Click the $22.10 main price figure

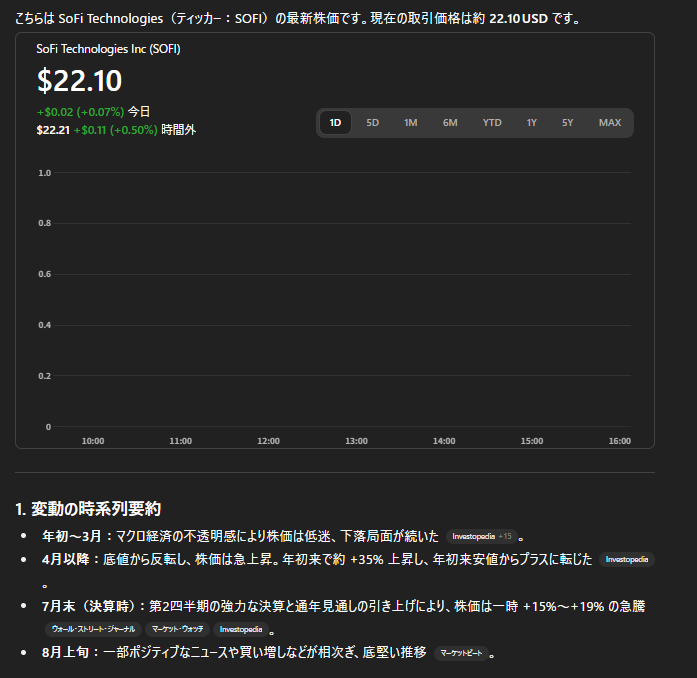(80, 80)
